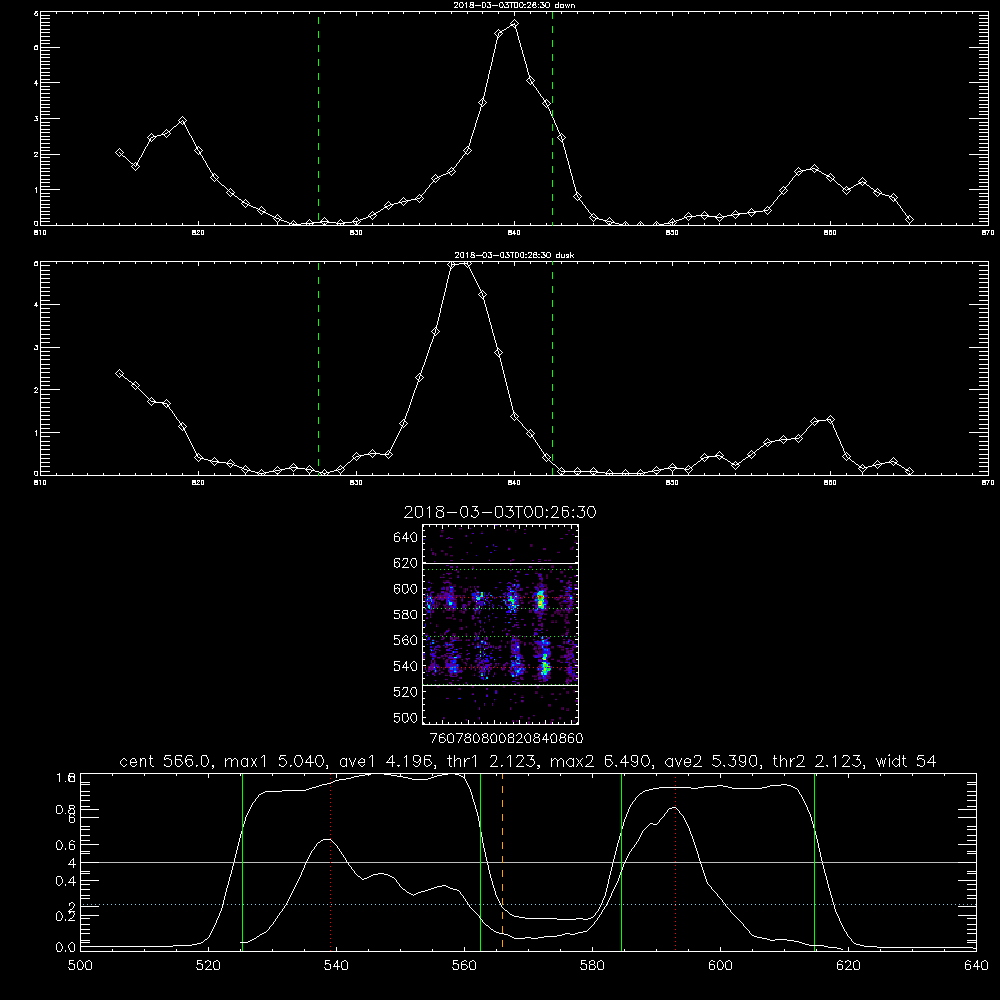
Task: Click bottom plot x-axis label 580
Action: click(x=592, y=966)
